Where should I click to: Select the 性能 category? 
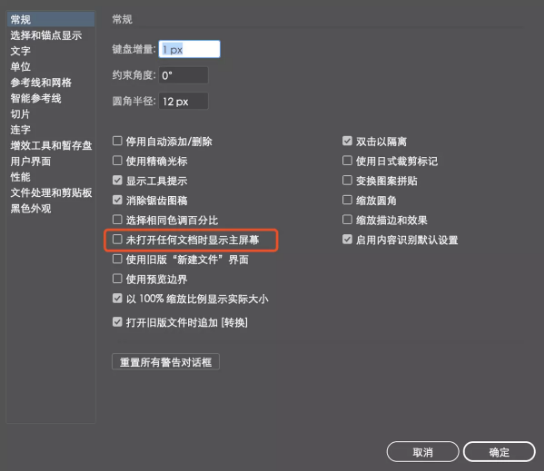coord(20,177)
